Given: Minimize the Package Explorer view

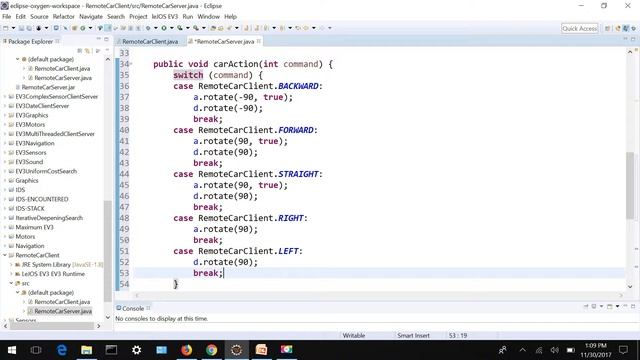Looking at the screenshot, I should point(98,39).
